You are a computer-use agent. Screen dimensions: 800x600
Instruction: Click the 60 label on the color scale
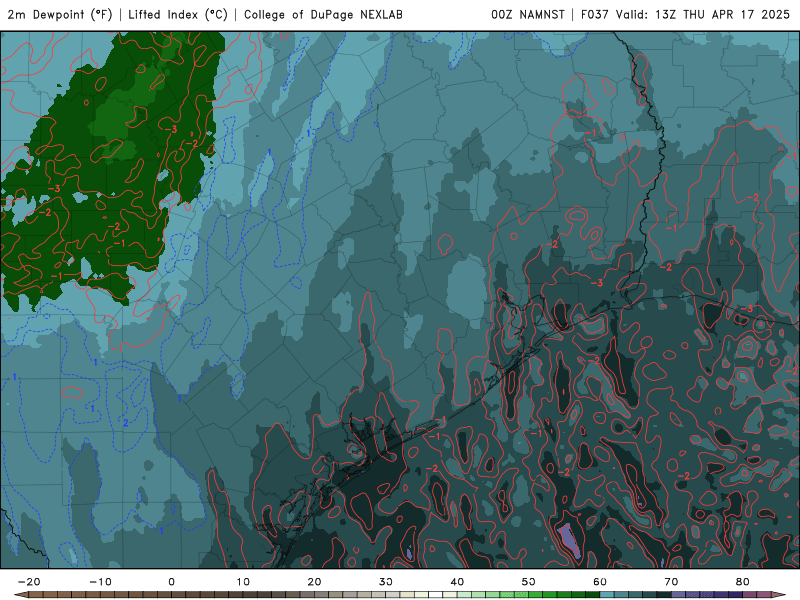click(x=600, y=582)
